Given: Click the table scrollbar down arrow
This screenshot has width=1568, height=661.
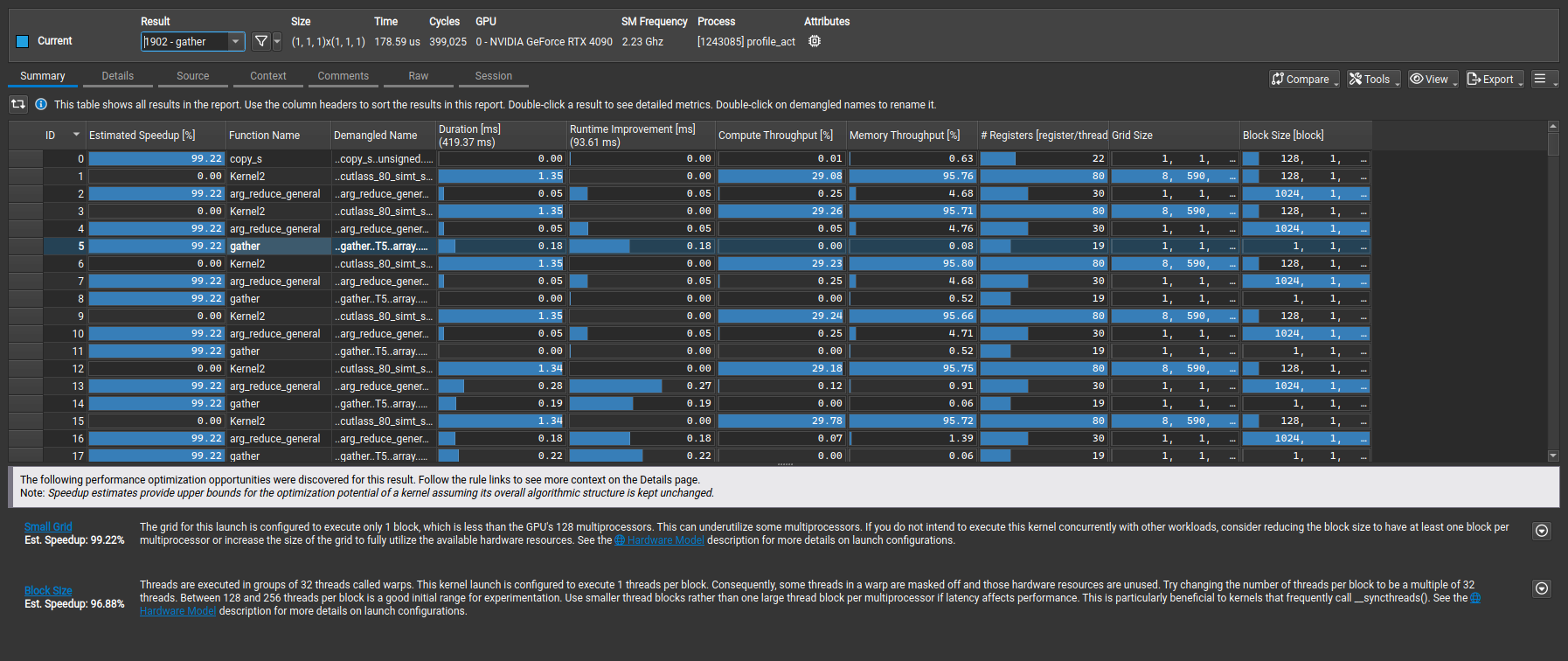Looking at the screenshot, I should coord(1553,456).
